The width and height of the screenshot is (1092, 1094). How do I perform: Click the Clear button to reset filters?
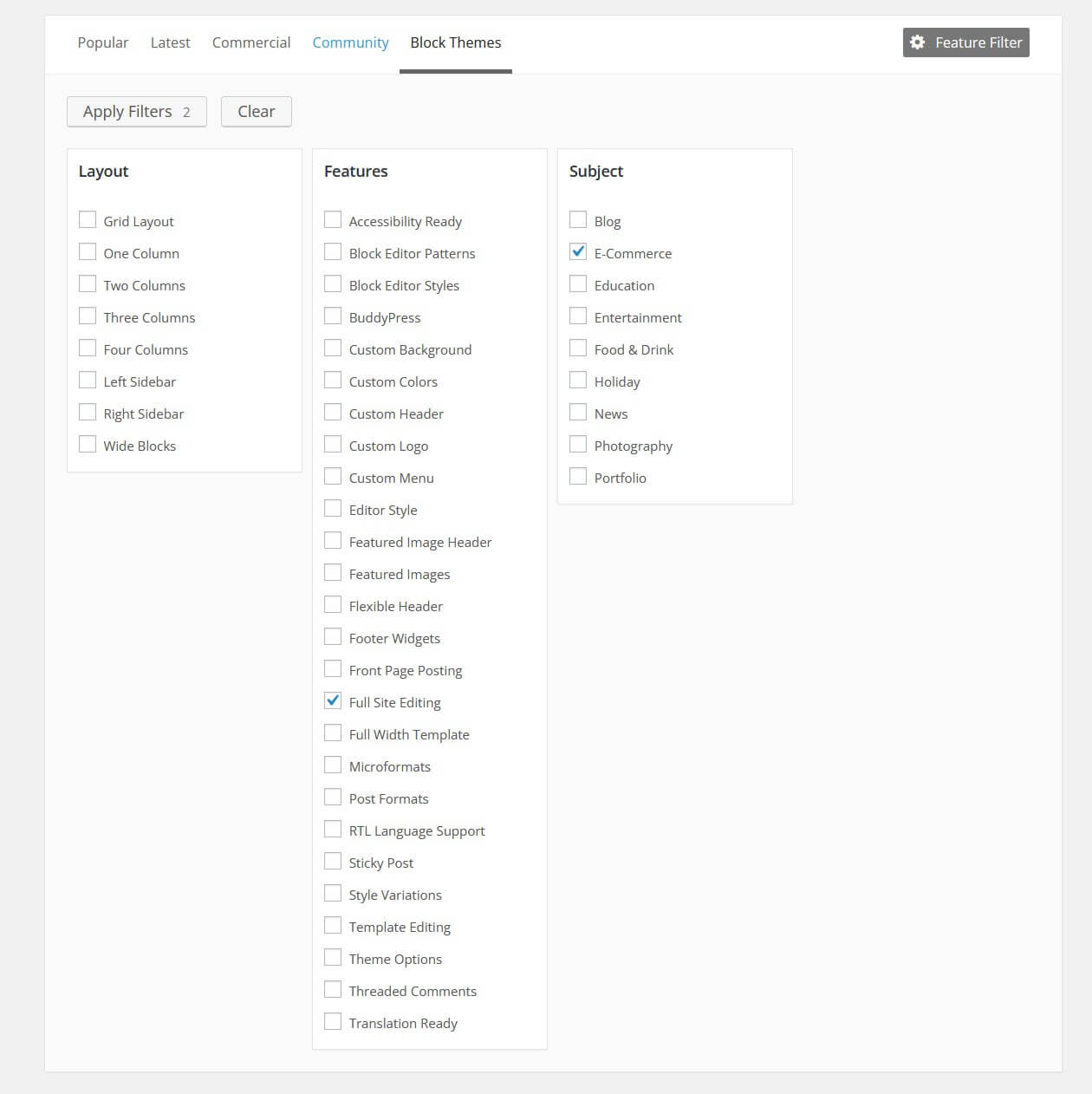point(256,111)
